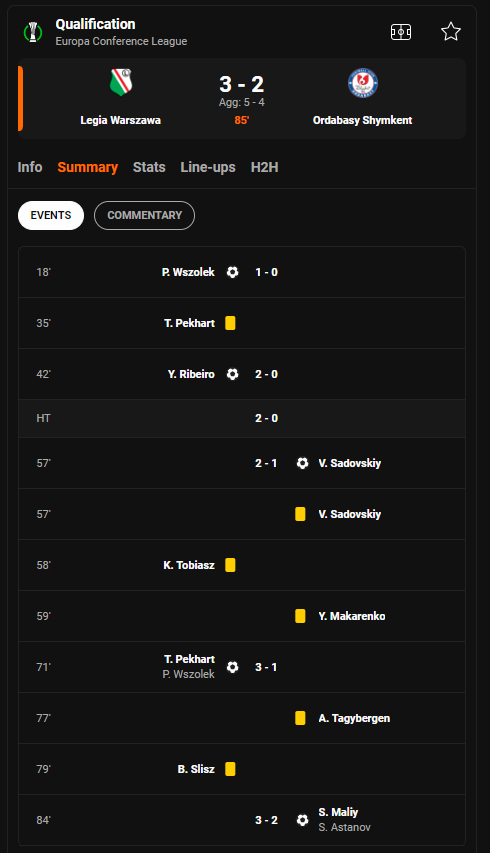This screenshot has height=853, width=490.
Task: Click the yellow card beside Y. Makarenko
Action: 300,616
